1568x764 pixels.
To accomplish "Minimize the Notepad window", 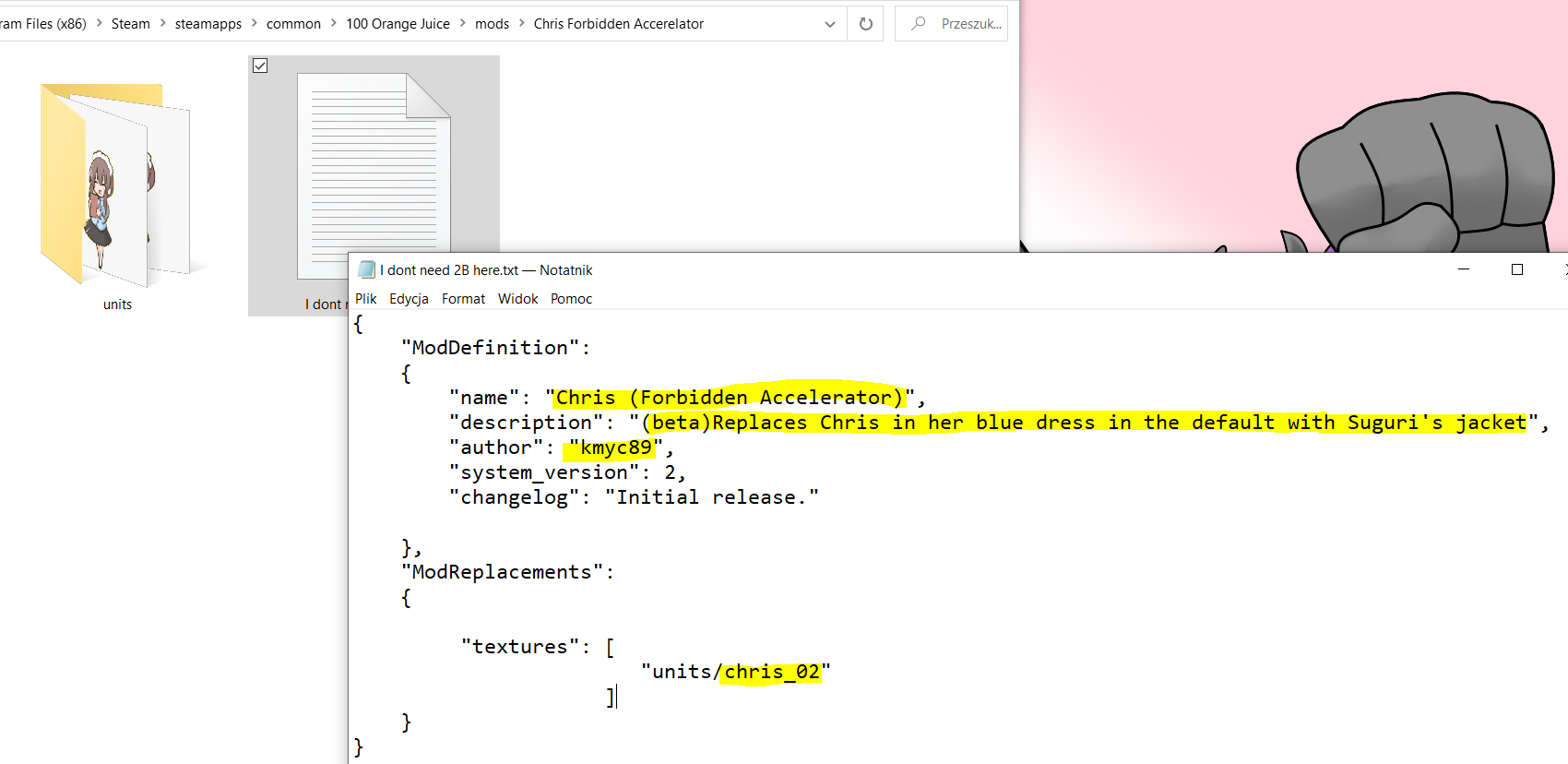I will 1464,269.
